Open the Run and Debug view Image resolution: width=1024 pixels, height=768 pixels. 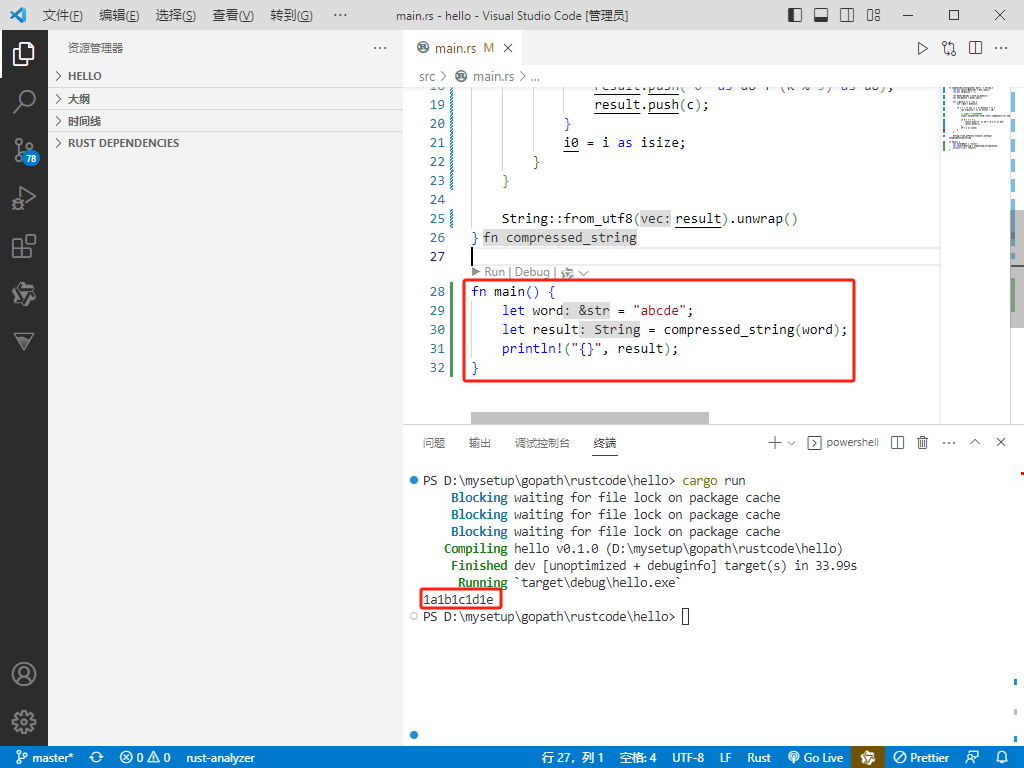click(24, 198)
